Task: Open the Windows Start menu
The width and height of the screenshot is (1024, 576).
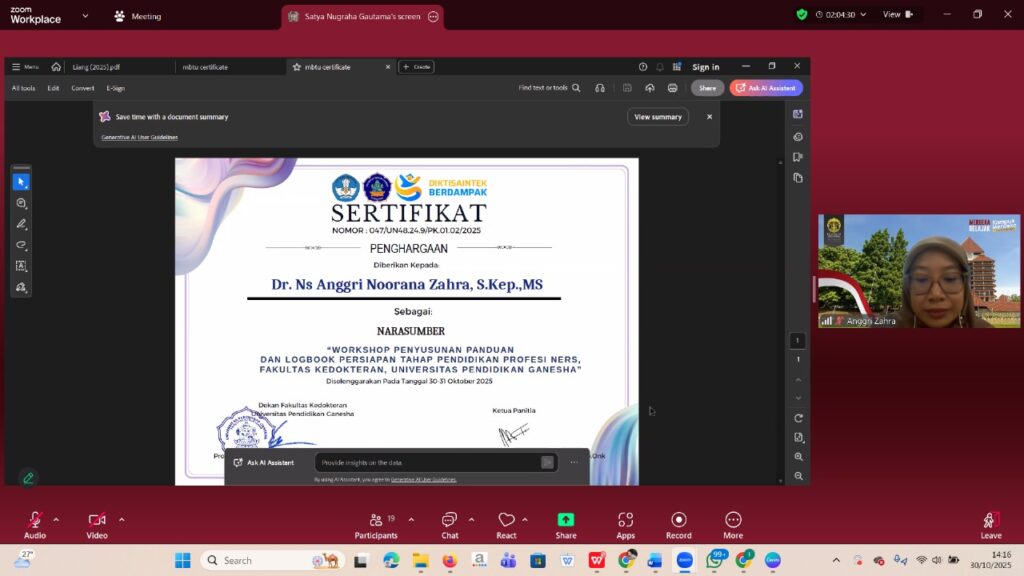Action: click(x=183, y=560)
